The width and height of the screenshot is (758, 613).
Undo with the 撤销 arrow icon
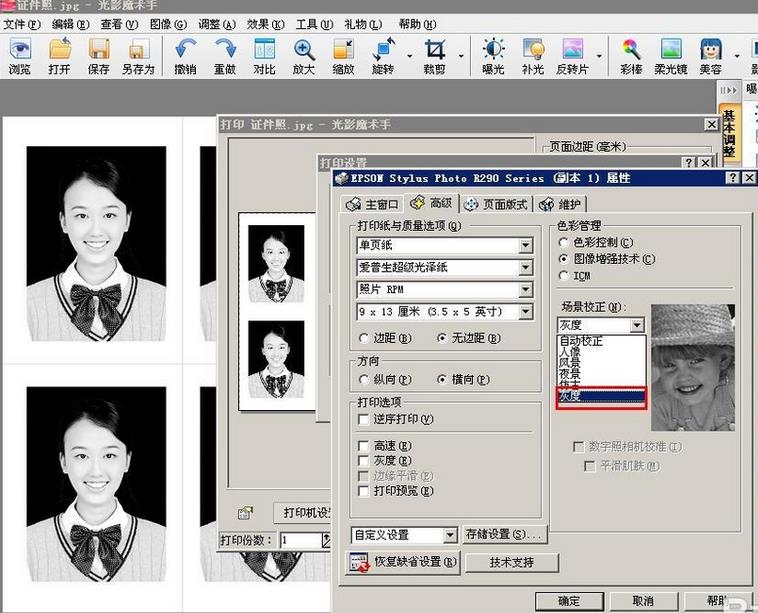pyautogui.click(x=186, y=56)
